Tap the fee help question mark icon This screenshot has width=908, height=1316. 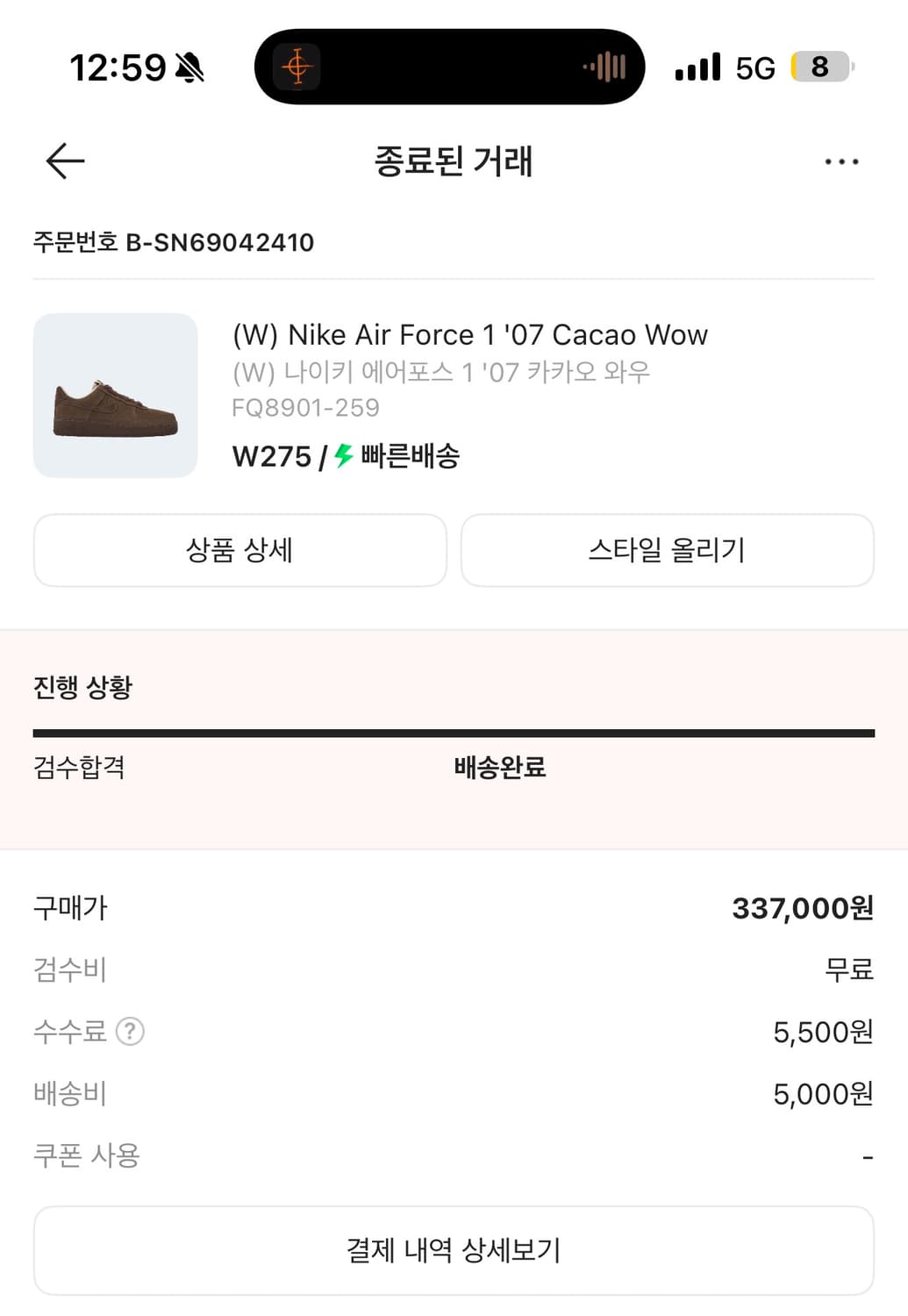tap(130, 1032)
